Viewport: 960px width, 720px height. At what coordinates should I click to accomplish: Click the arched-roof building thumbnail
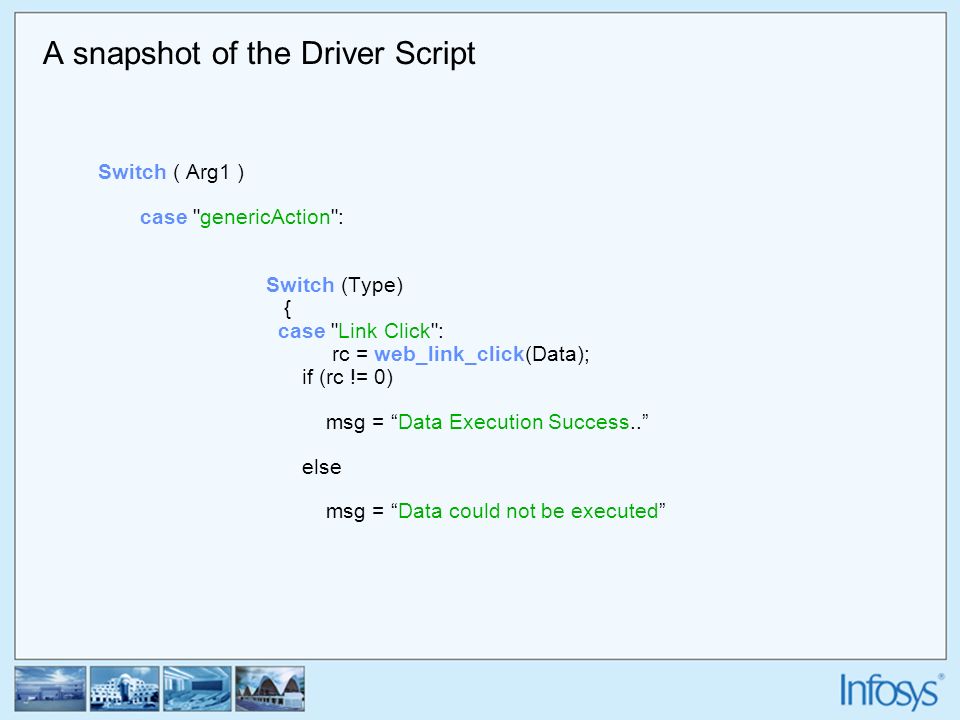click(270, 689)
